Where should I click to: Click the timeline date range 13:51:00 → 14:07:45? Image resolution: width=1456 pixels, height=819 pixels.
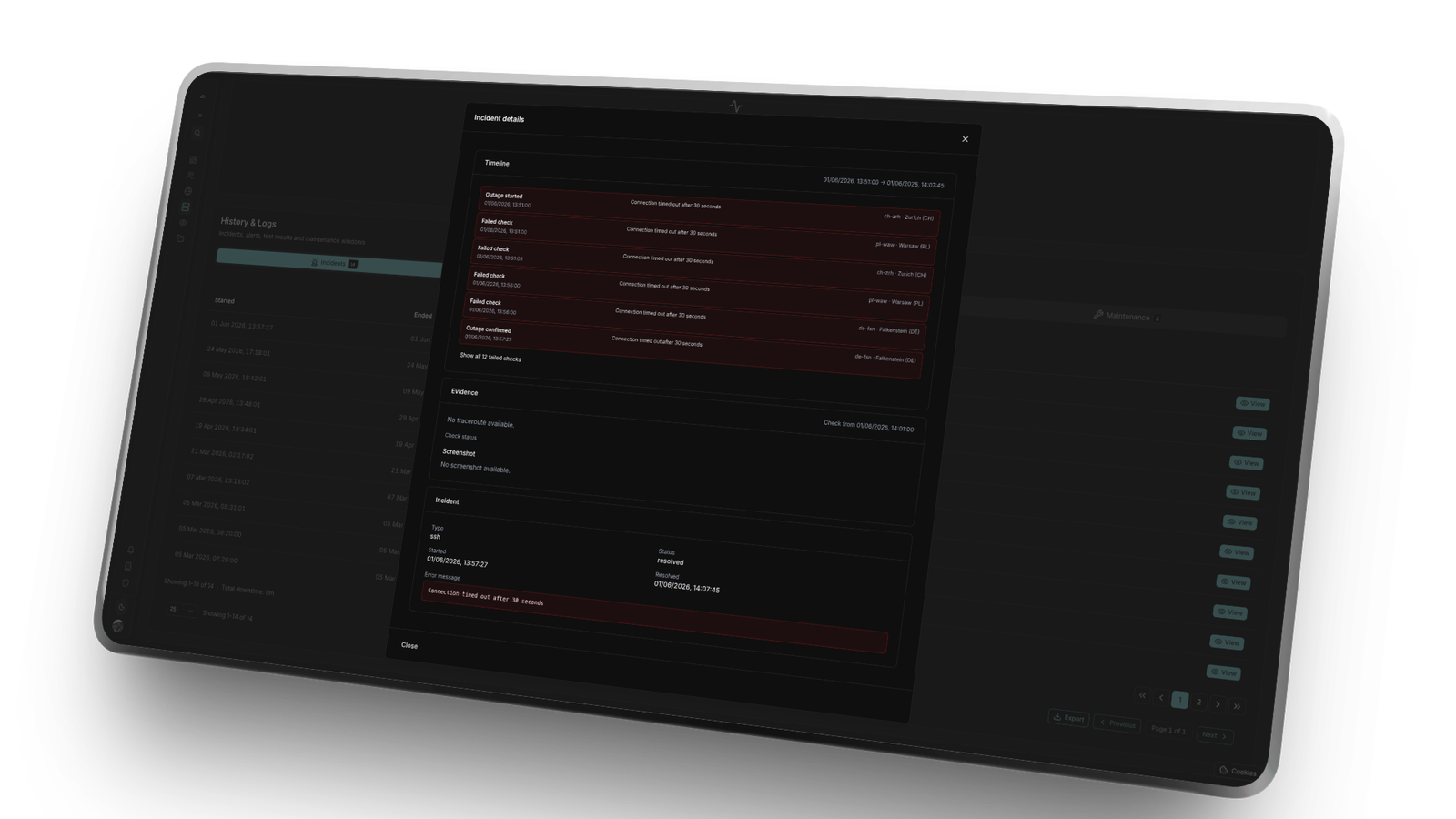click(884, 183)
